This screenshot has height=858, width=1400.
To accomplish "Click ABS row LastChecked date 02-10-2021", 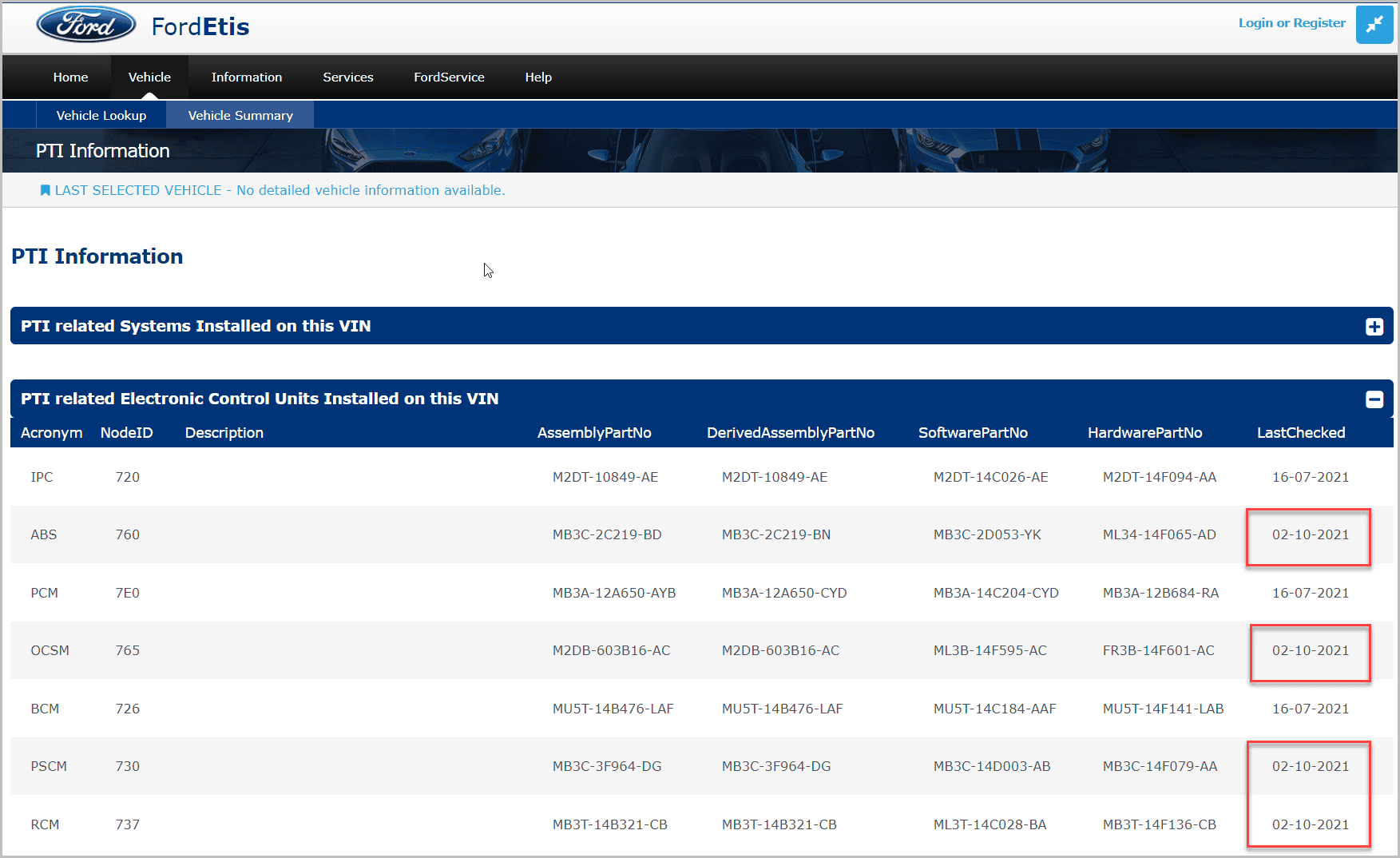I will (1311, 534).
